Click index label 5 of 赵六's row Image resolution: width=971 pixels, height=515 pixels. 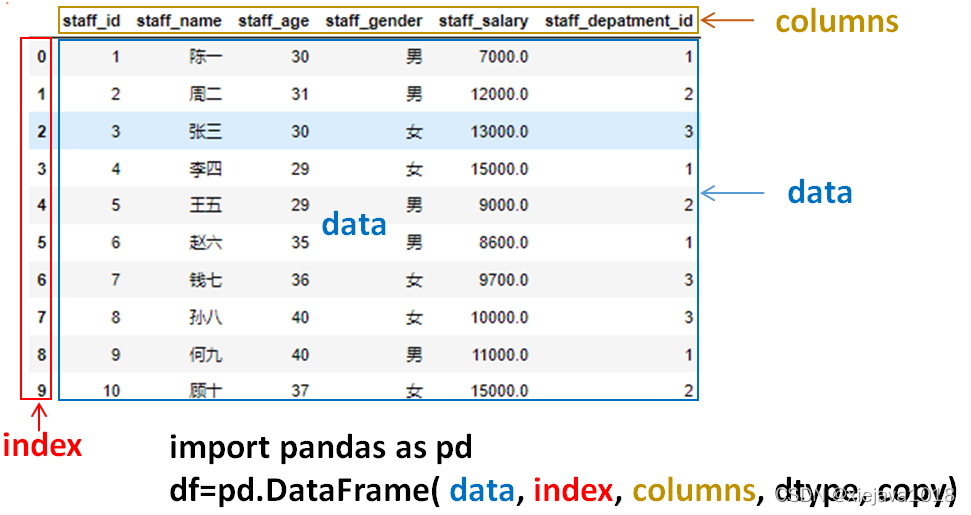click(41, 242)
